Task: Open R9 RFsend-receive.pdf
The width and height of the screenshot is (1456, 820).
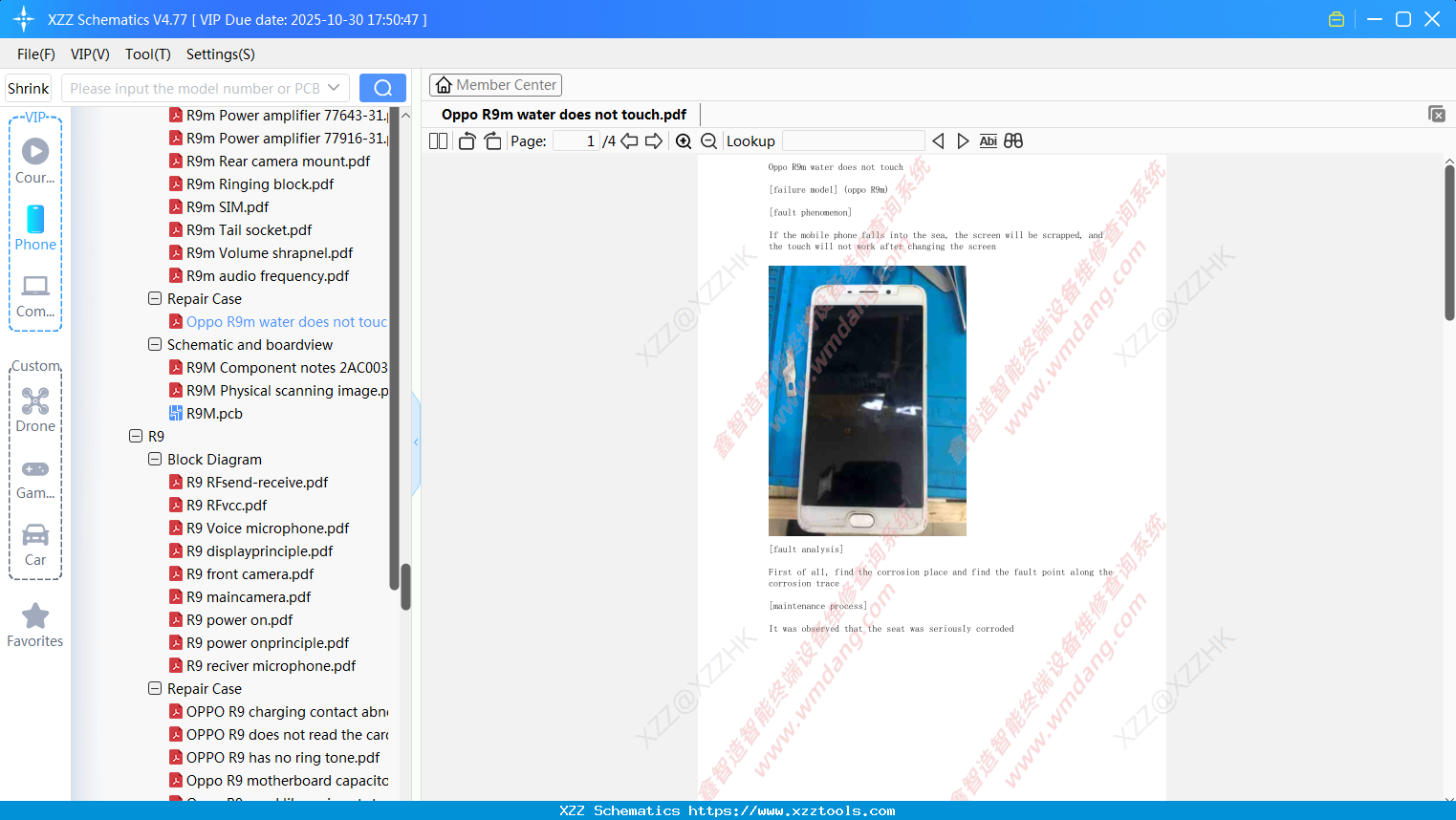Action: coord(249,482)
